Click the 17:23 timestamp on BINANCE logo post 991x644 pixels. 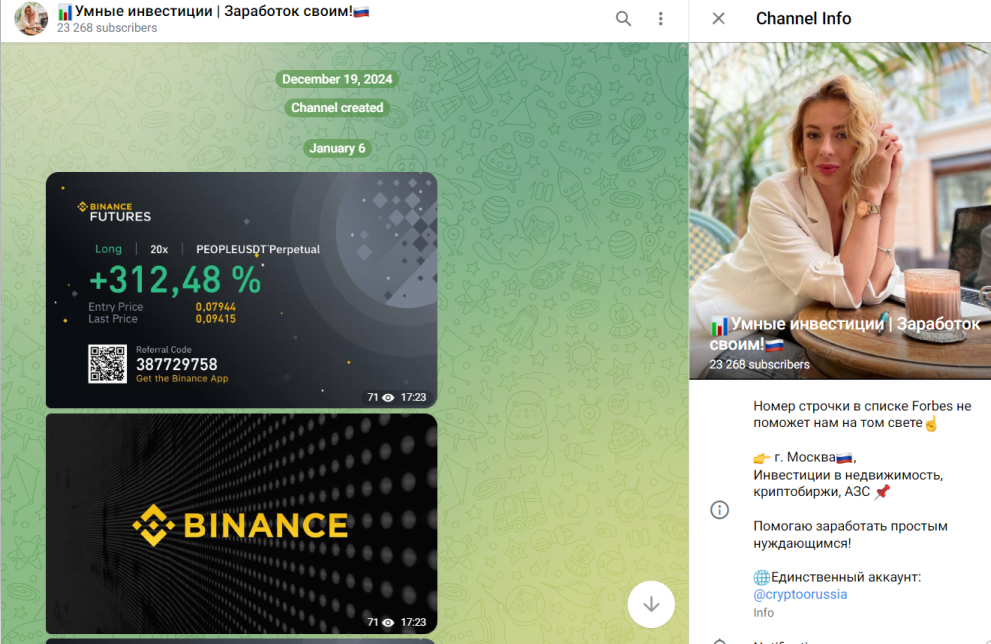click(x=413, y=623)
